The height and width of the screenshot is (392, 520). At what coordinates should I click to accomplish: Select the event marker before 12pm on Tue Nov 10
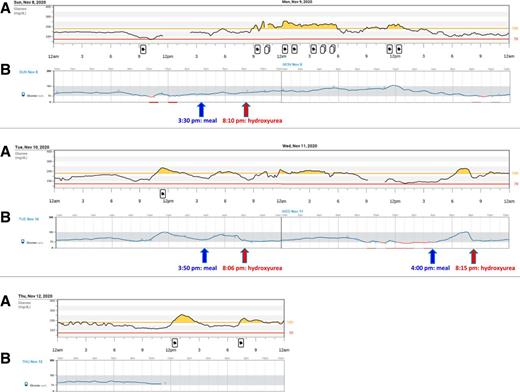click(x=163, y=194)
